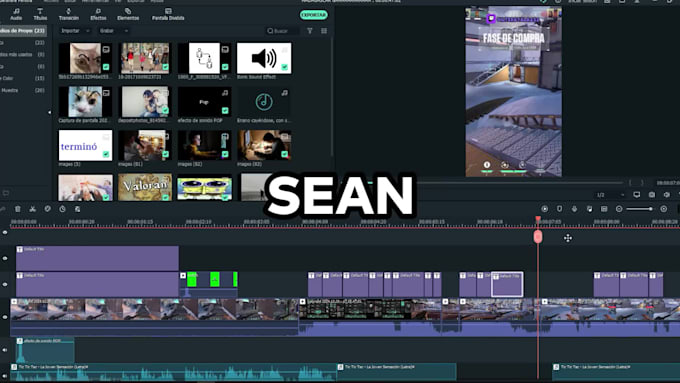Select the efecto de sonido POP audio clip
This screenshot has width=680, height=383.
click(45, 350)
